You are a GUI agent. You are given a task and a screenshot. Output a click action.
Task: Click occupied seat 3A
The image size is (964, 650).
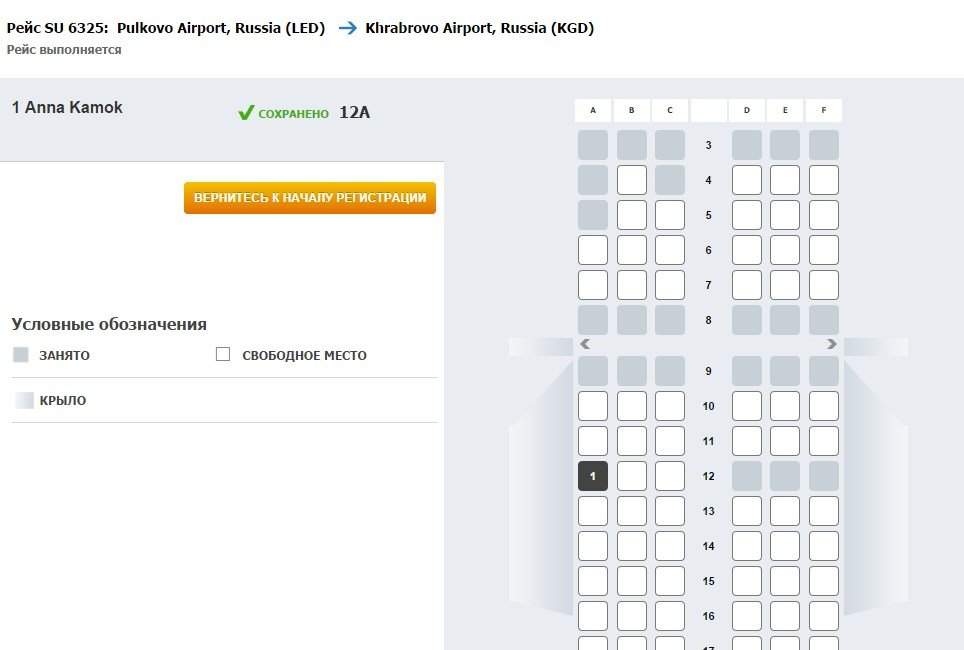point(593,145)
